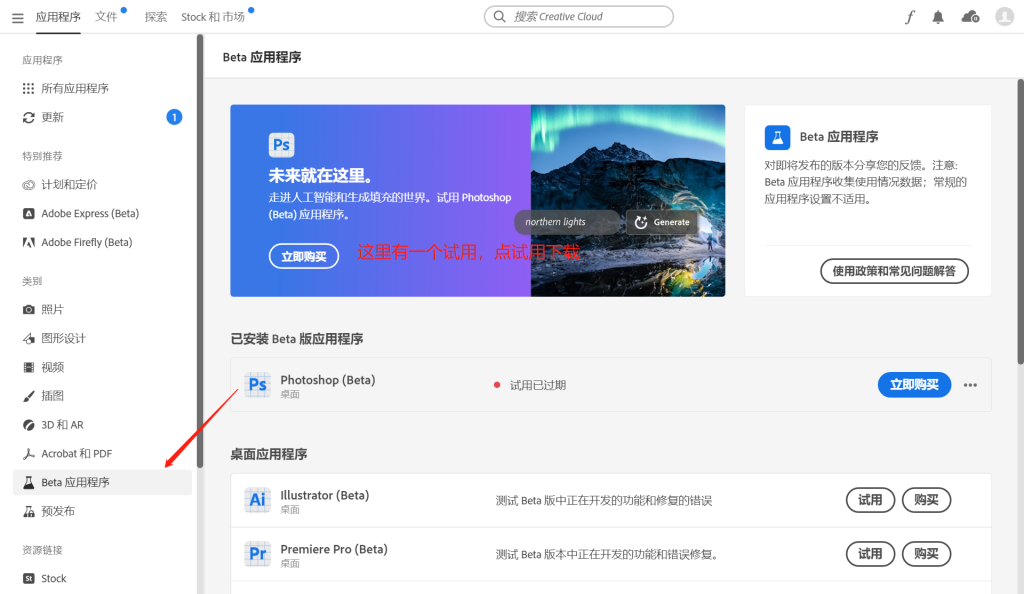This screenshot has width=1024, height=594.
Task: Open 使用政策和常见问题解答
Action: pyautogui.click(x=895, y=270)
